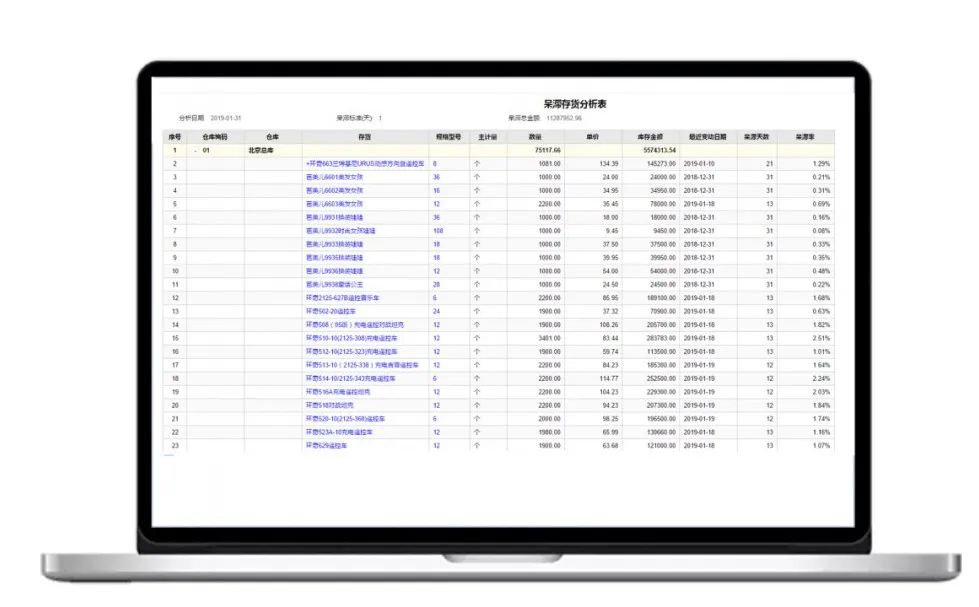Open the 环奇502-20遥控车 item link
This screenshot has width=979, height=607.
click(x=331, y=311)
